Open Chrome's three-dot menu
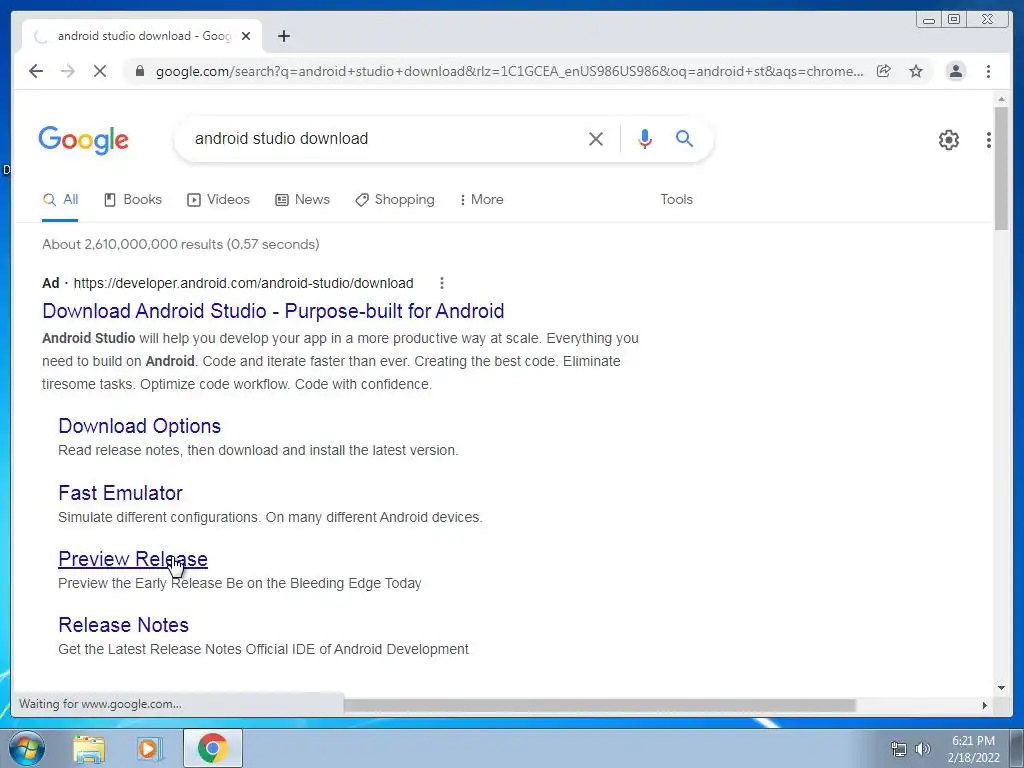Screen dimensions: 1024x768 988,71
